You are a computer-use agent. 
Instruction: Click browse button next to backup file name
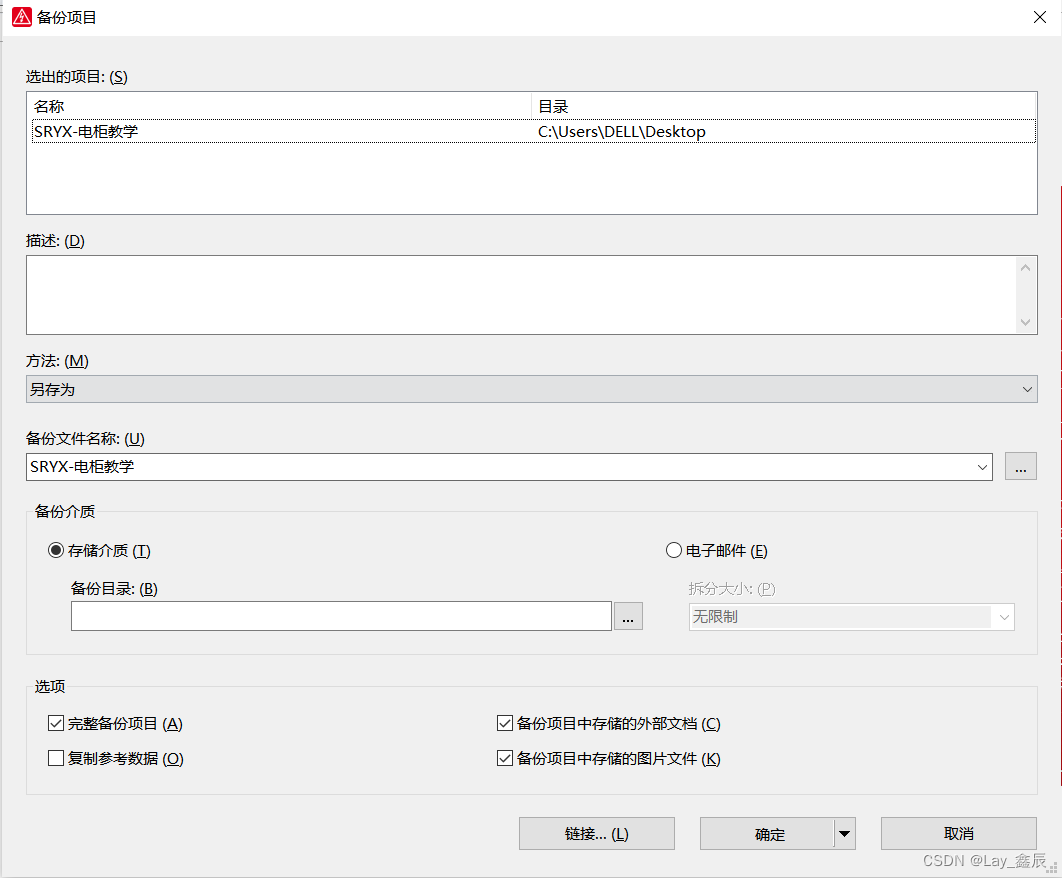pos(1020,467)
